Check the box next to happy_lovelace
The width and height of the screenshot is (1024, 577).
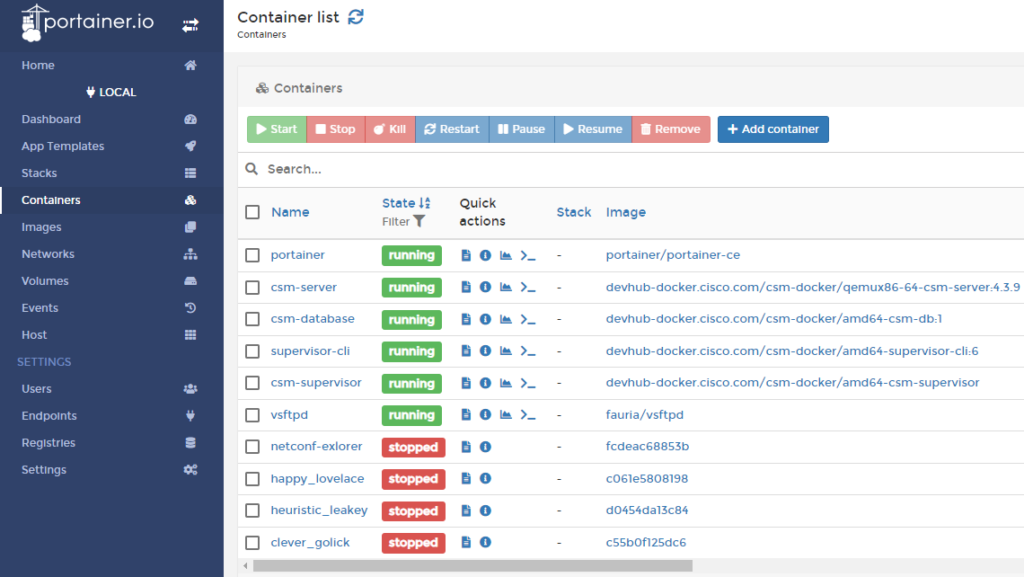tap(253, 479)
